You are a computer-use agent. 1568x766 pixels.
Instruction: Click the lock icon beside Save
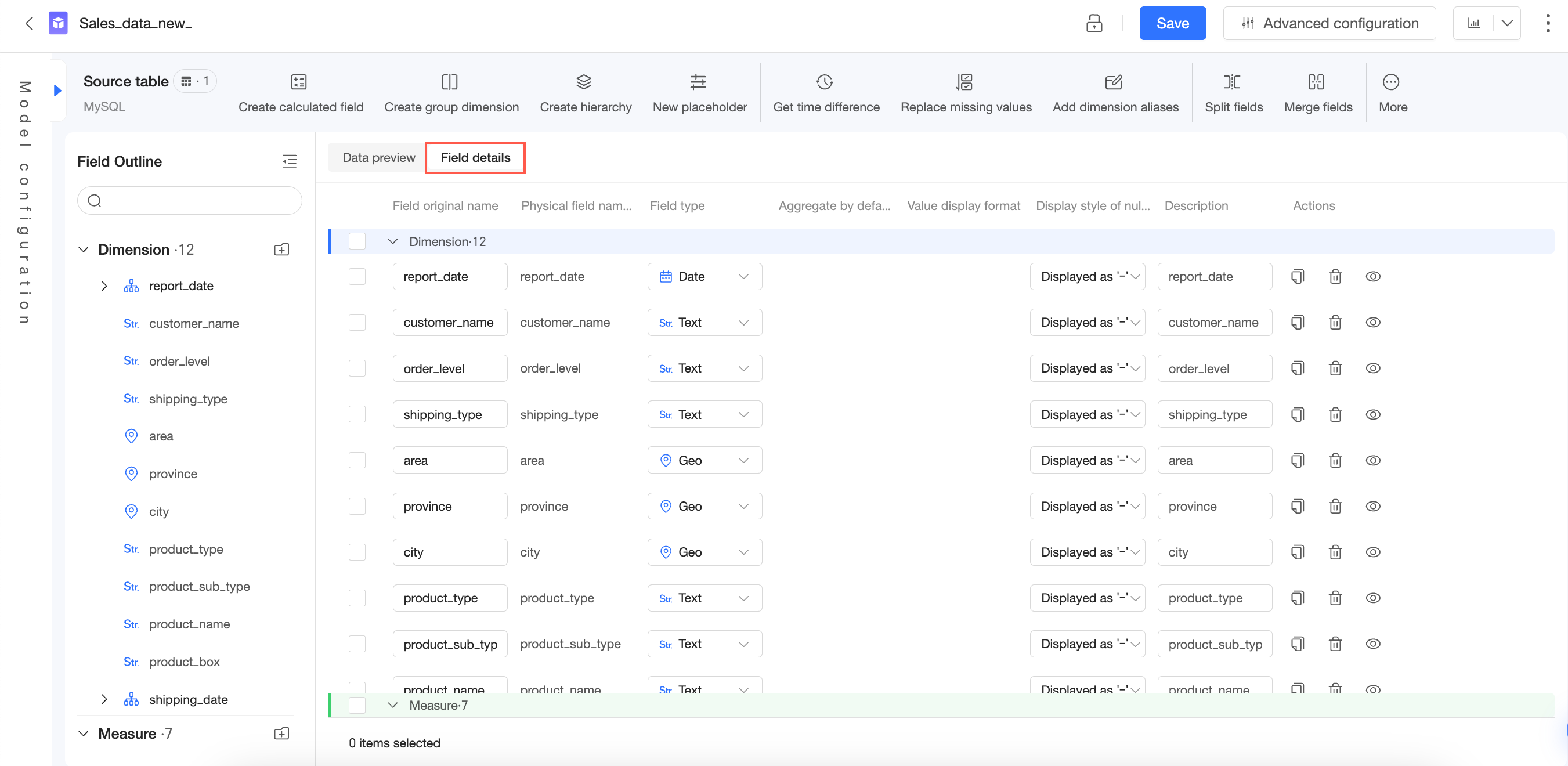coord(1094,23)
